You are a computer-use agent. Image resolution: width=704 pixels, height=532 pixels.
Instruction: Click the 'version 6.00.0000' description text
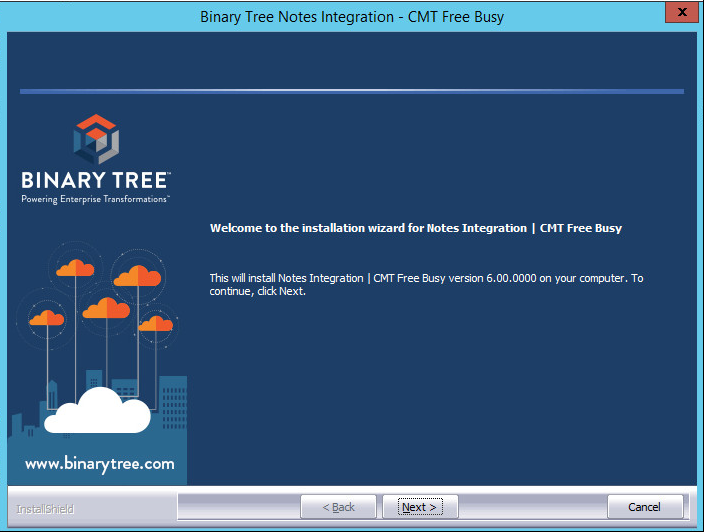point(426,285)
